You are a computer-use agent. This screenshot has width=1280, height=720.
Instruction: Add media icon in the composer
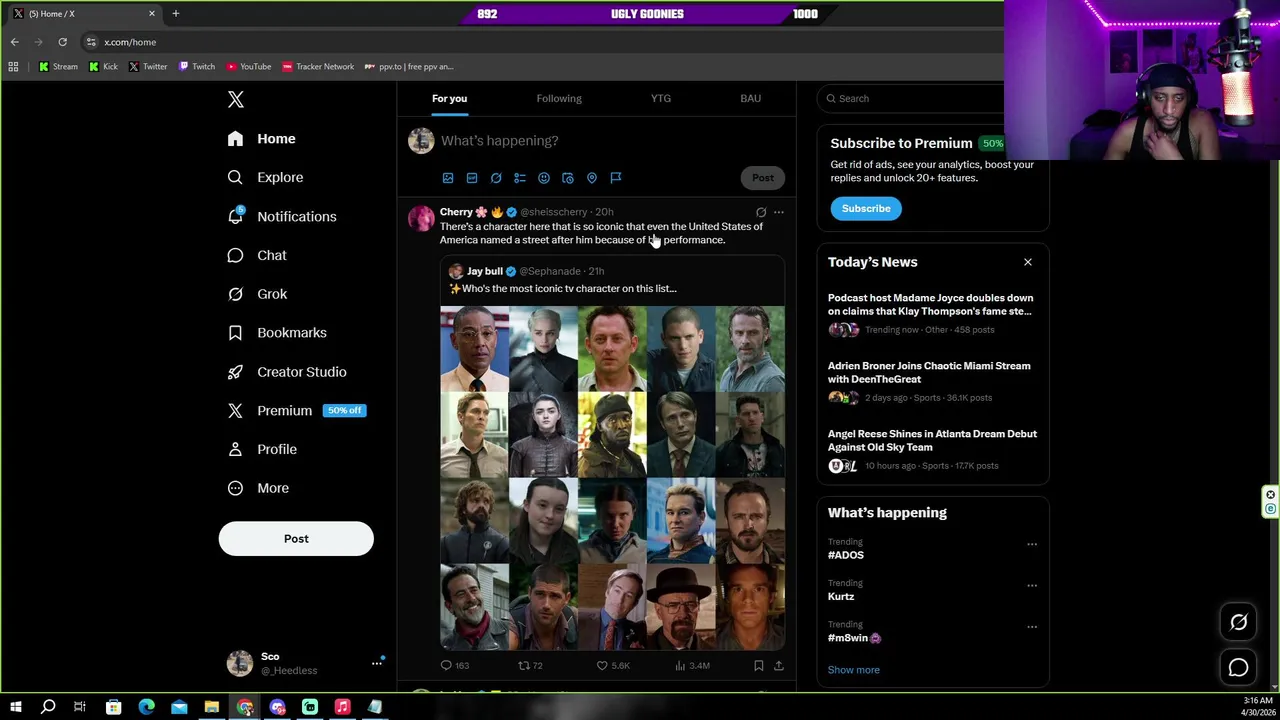(448, 178)
